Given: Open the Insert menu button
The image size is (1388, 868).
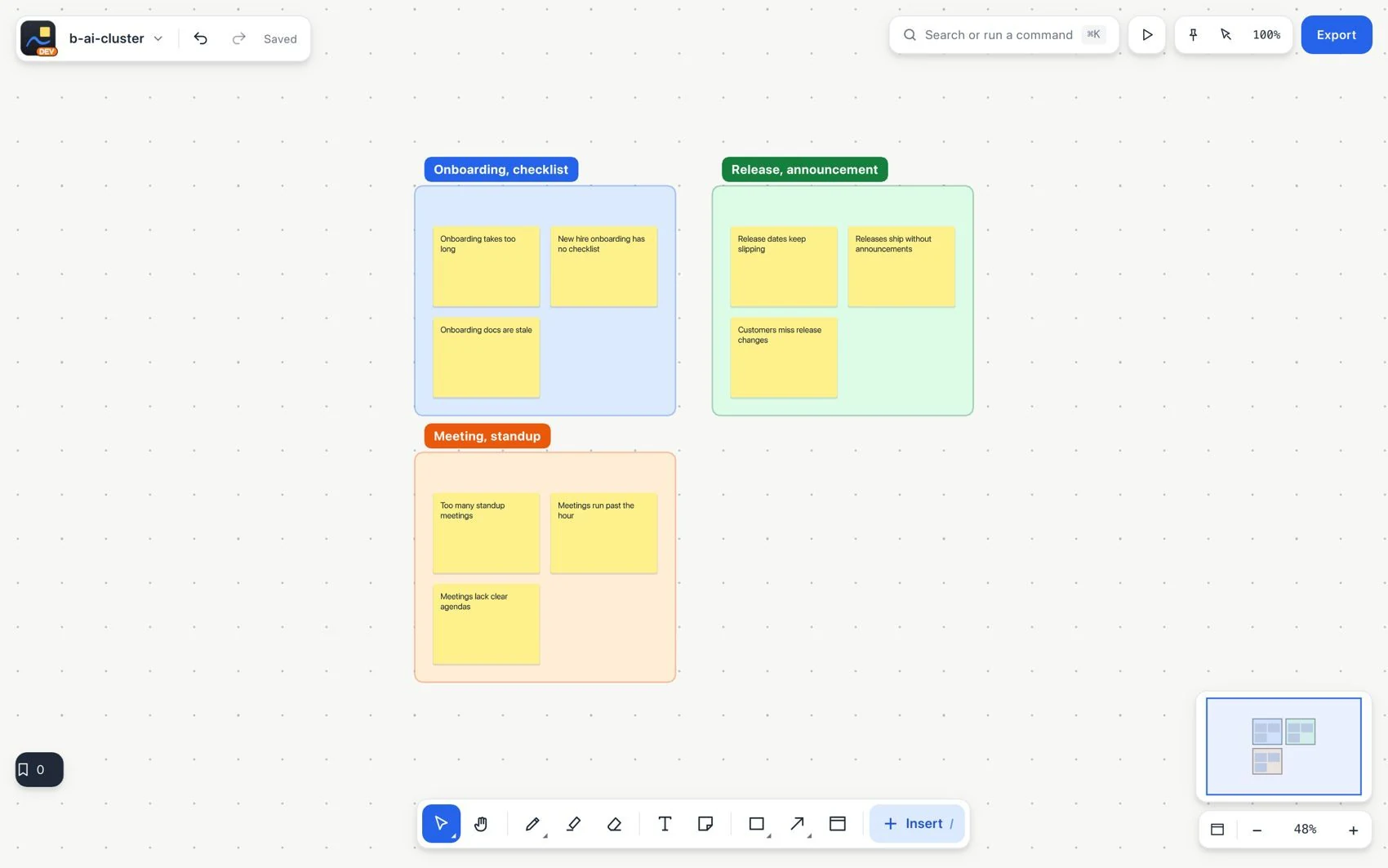Looking at the screenshot, I should 917,823.
